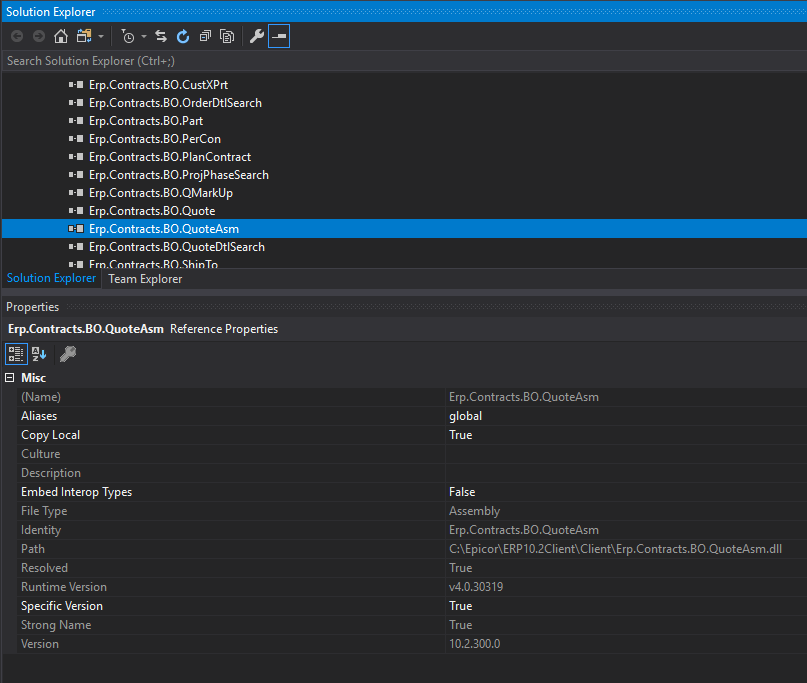Collapse the Misc property category
The width and height of the screenshot is (807, 683).
click(x=11, y=378)
